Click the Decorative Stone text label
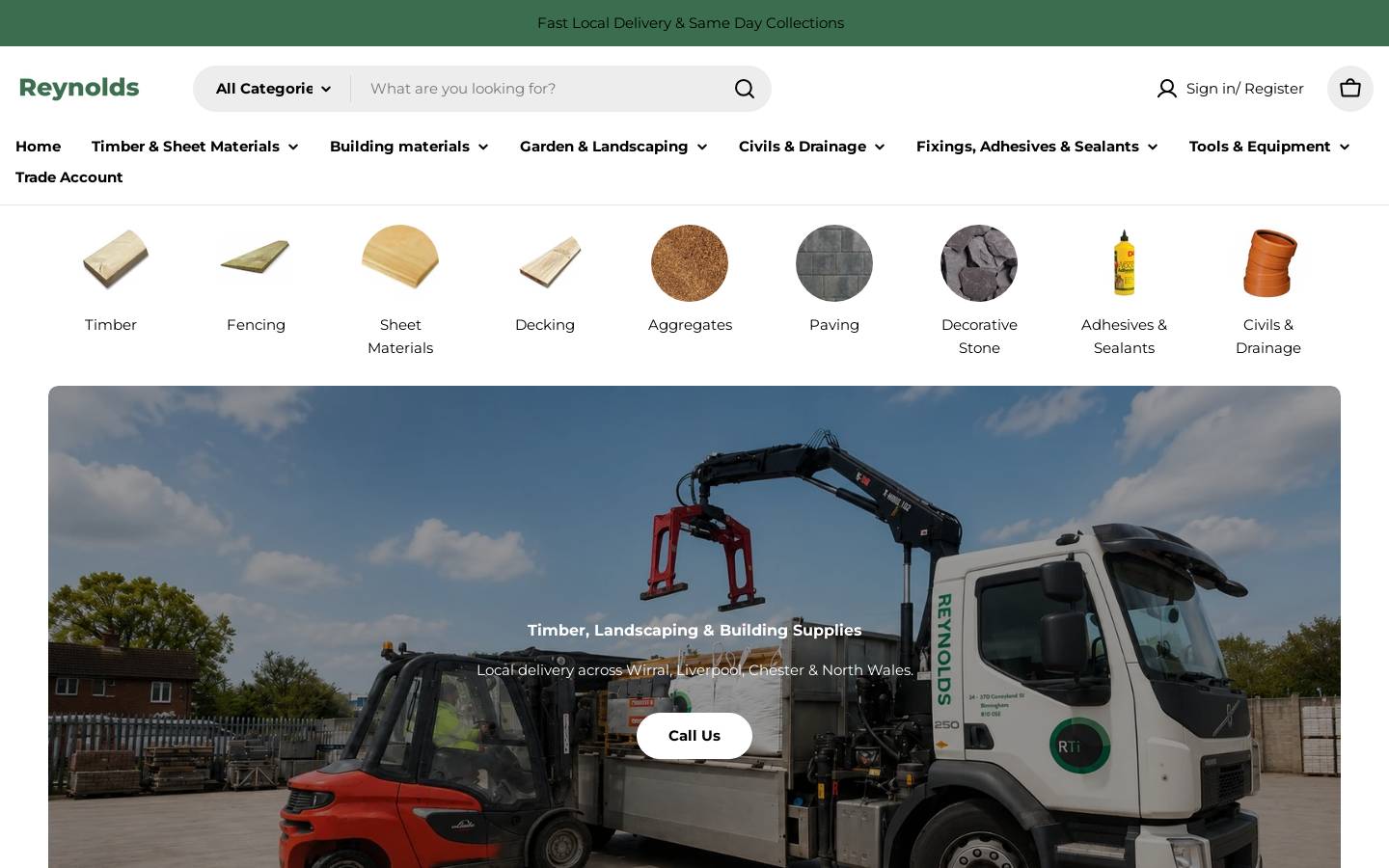Screen dimensions: 1389x868 (x=979, y=337)
